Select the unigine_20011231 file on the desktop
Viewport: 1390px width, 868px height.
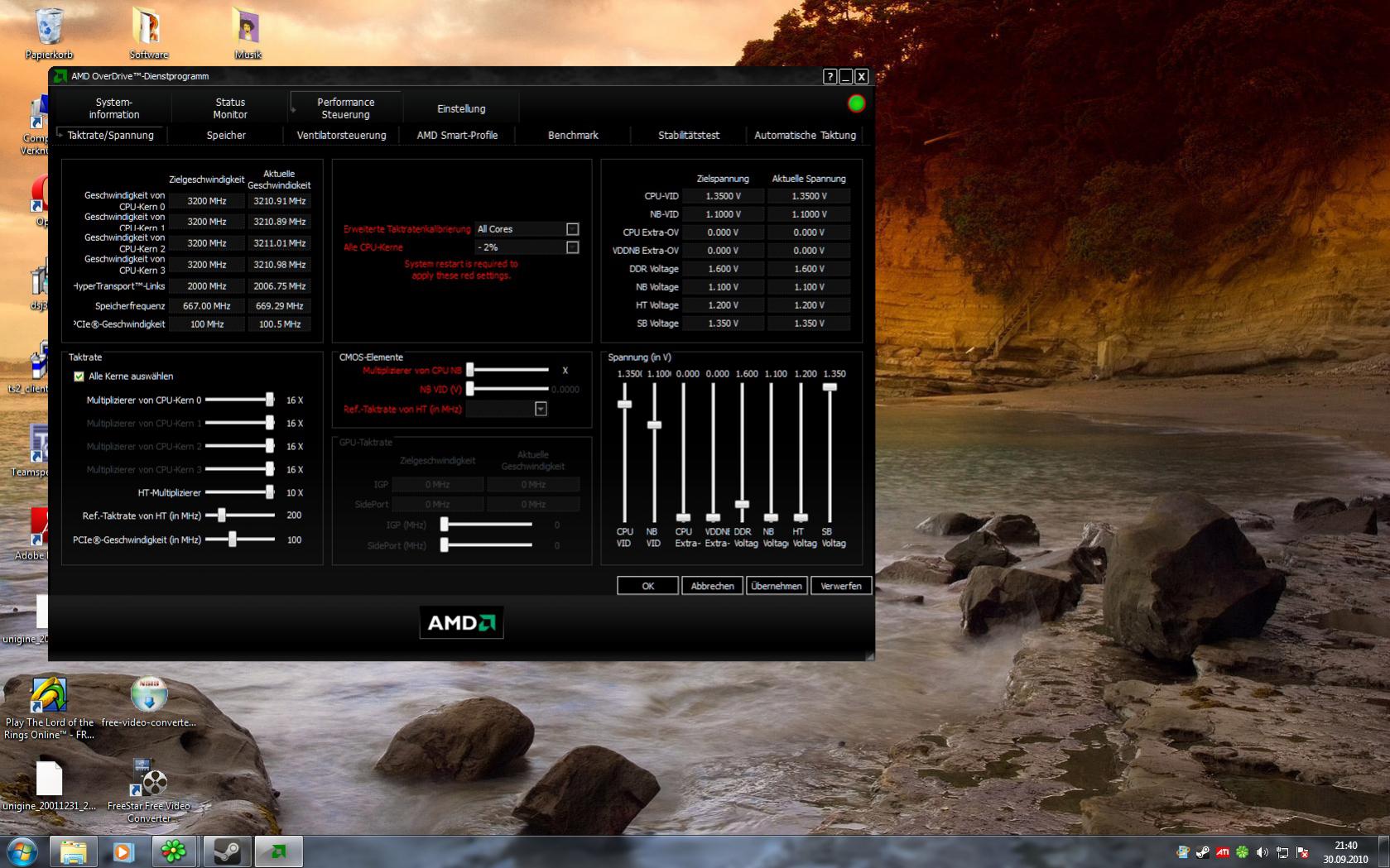tap(49, 786)
